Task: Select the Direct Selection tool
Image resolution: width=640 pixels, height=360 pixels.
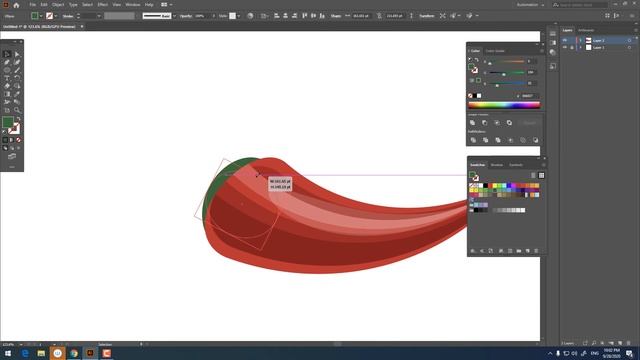Action: point(17,54)
